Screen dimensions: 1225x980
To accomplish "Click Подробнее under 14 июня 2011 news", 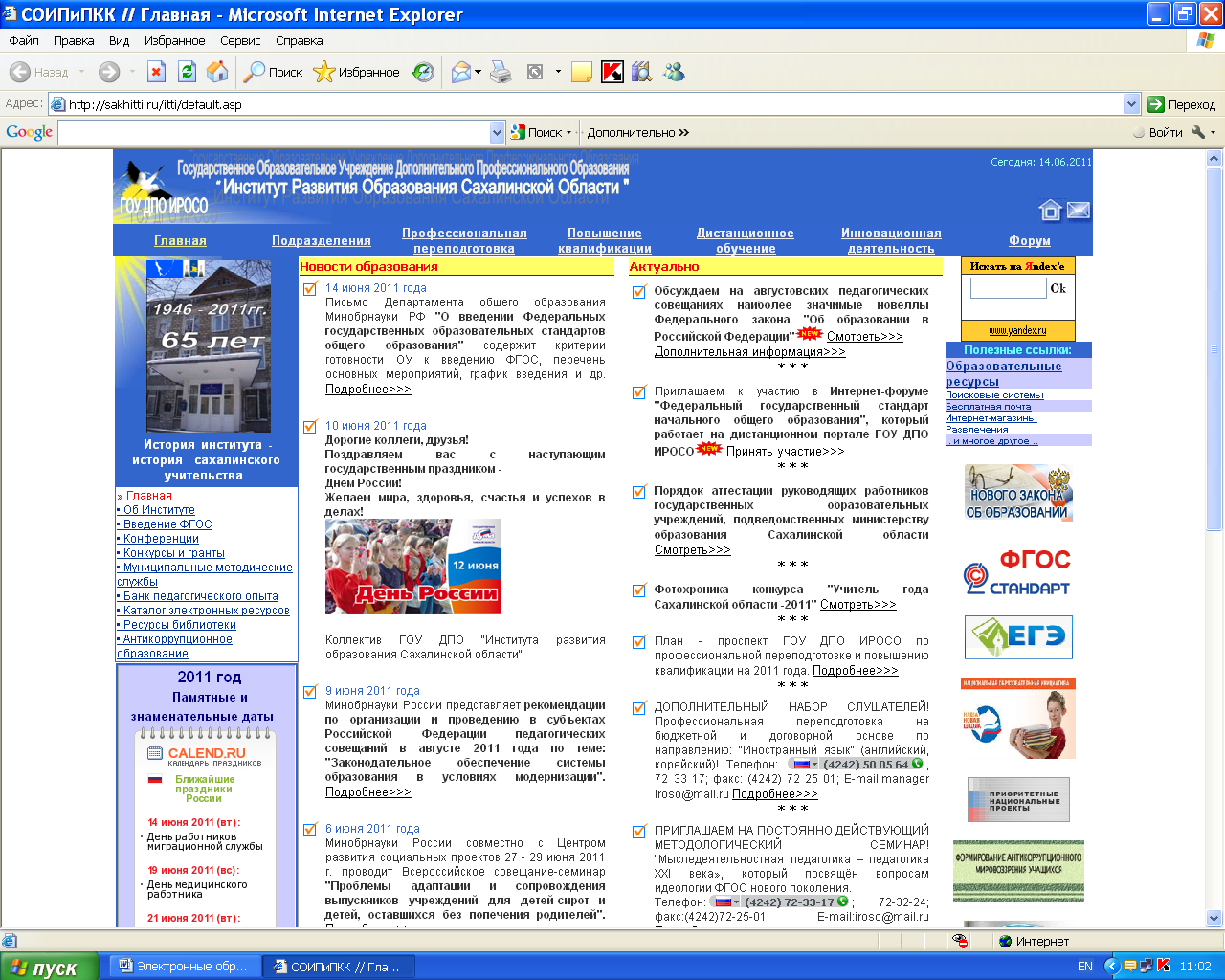I will 368,390.
